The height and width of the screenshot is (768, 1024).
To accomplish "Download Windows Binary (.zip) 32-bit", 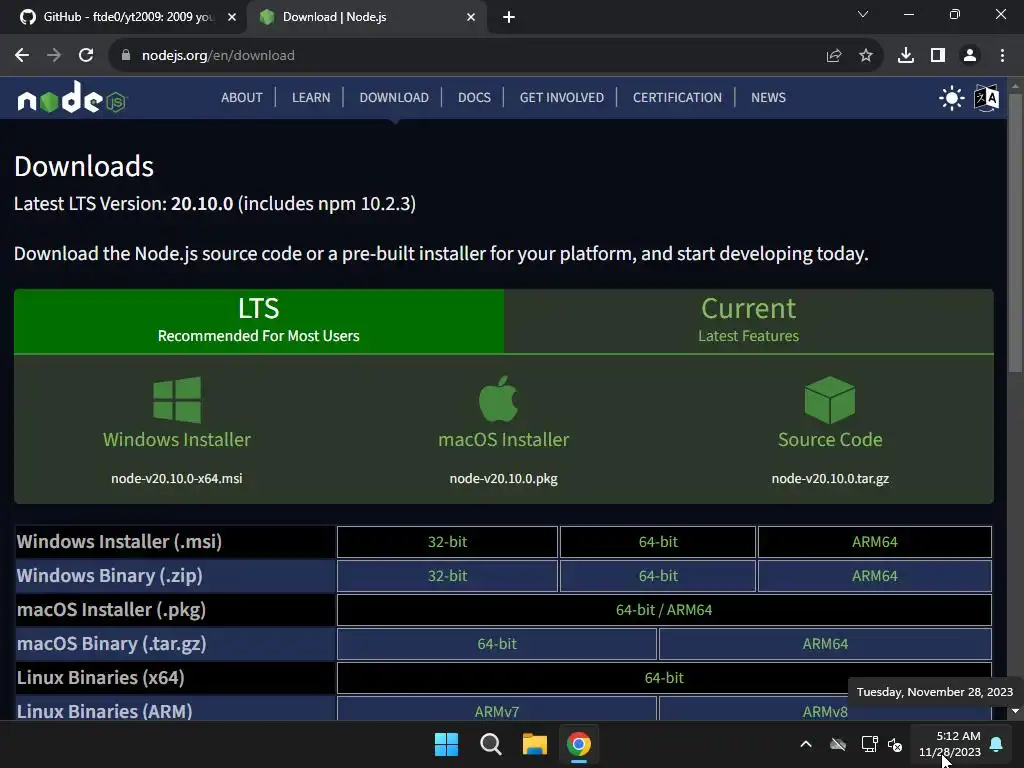I will click(x=447, y=575).
